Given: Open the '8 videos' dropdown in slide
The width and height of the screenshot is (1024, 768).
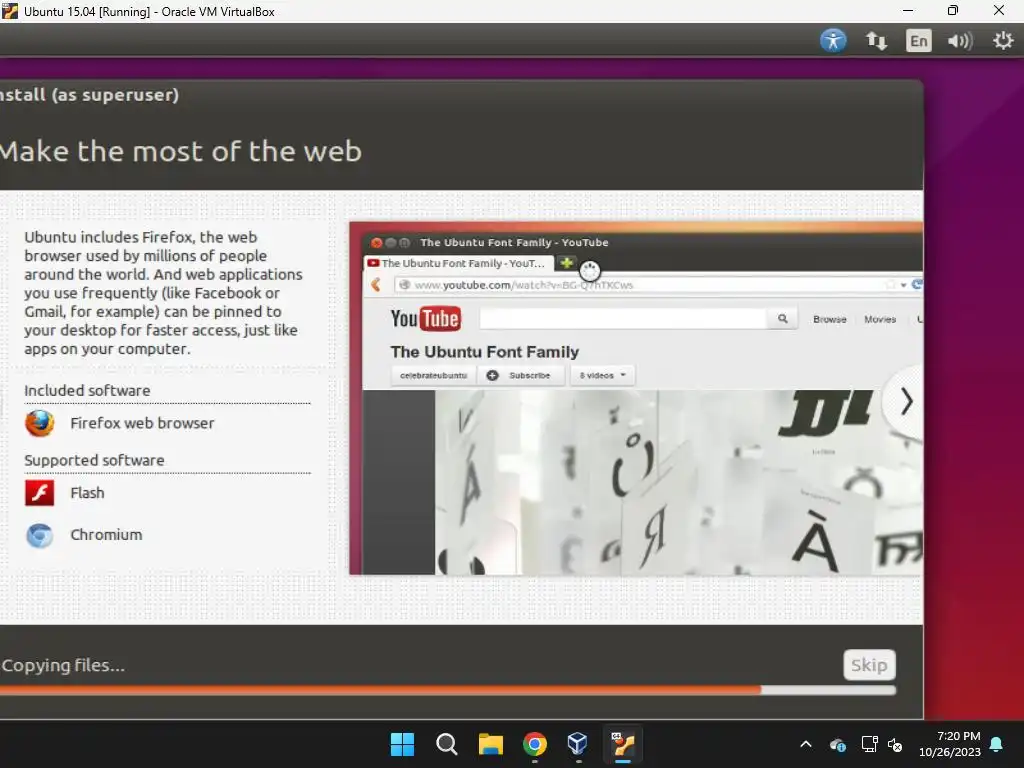Looking at the screenshot, I should tap(602, 376).
